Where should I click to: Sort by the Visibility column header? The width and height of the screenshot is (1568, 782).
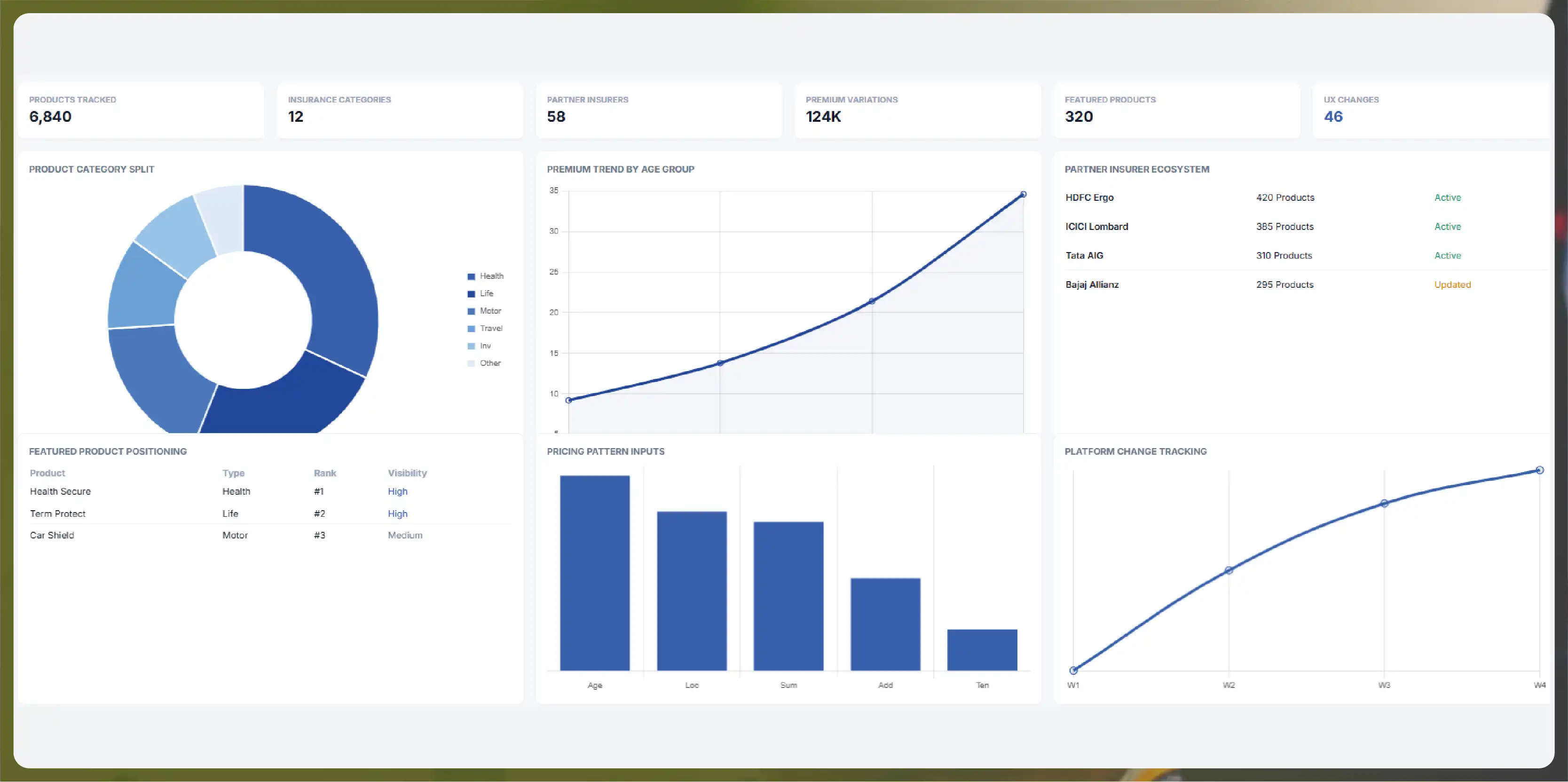[x=407, y=474]
